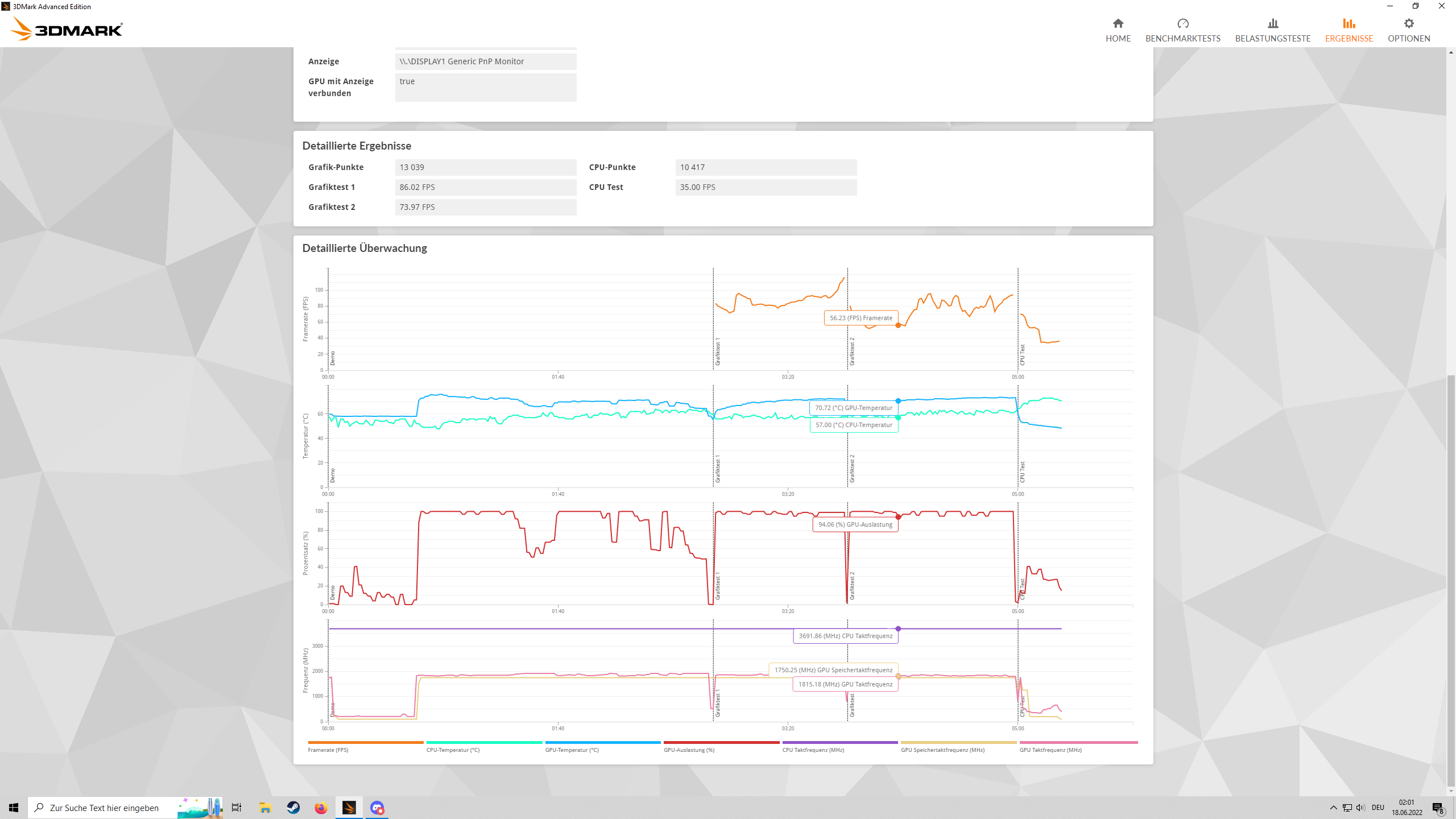1456x819 pixels.
Task: Open the OPTIONEN settings gear
Action: [1408, 30]
